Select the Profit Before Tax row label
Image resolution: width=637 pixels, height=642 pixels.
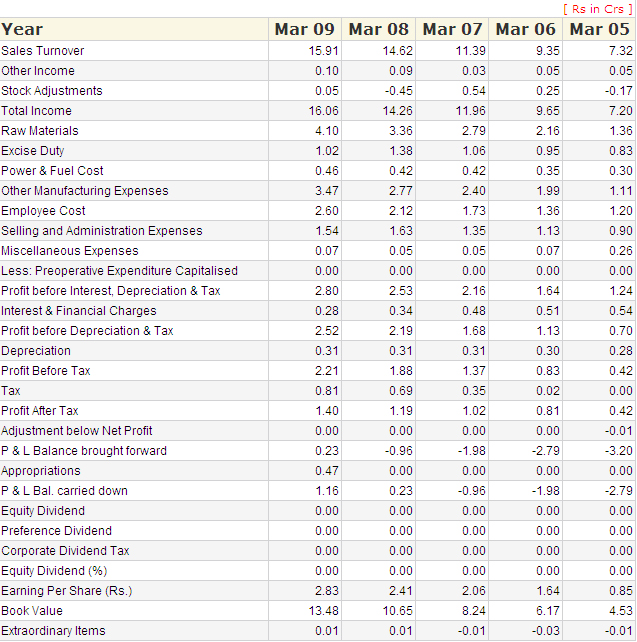(46, 371)
